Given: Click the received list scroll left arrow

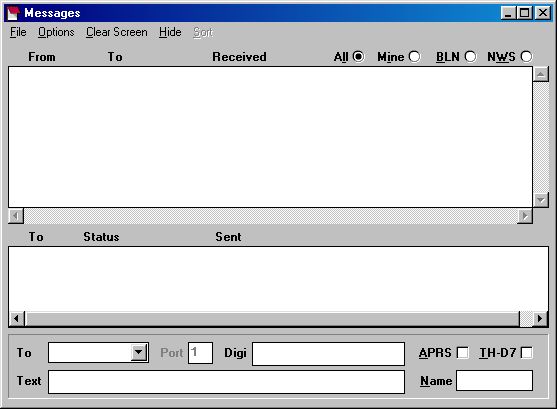Looking at the screenshot, I should pyautogui.click(x=16, y=216).
